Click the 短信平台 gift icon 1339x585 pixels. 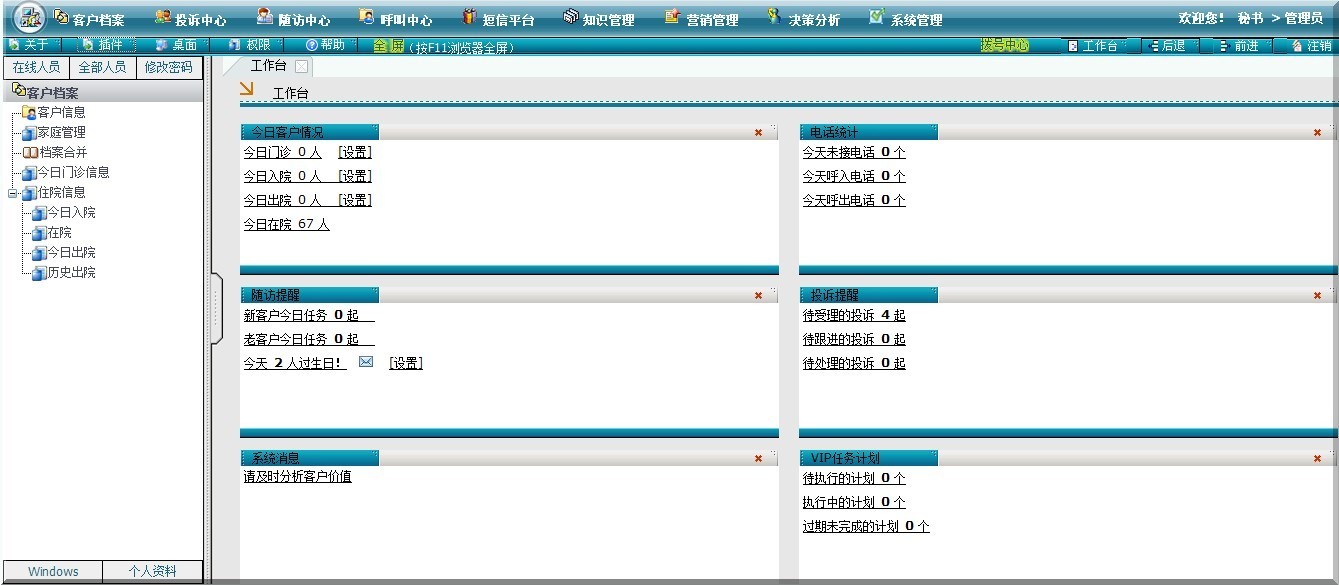click(x=469, y=17)
